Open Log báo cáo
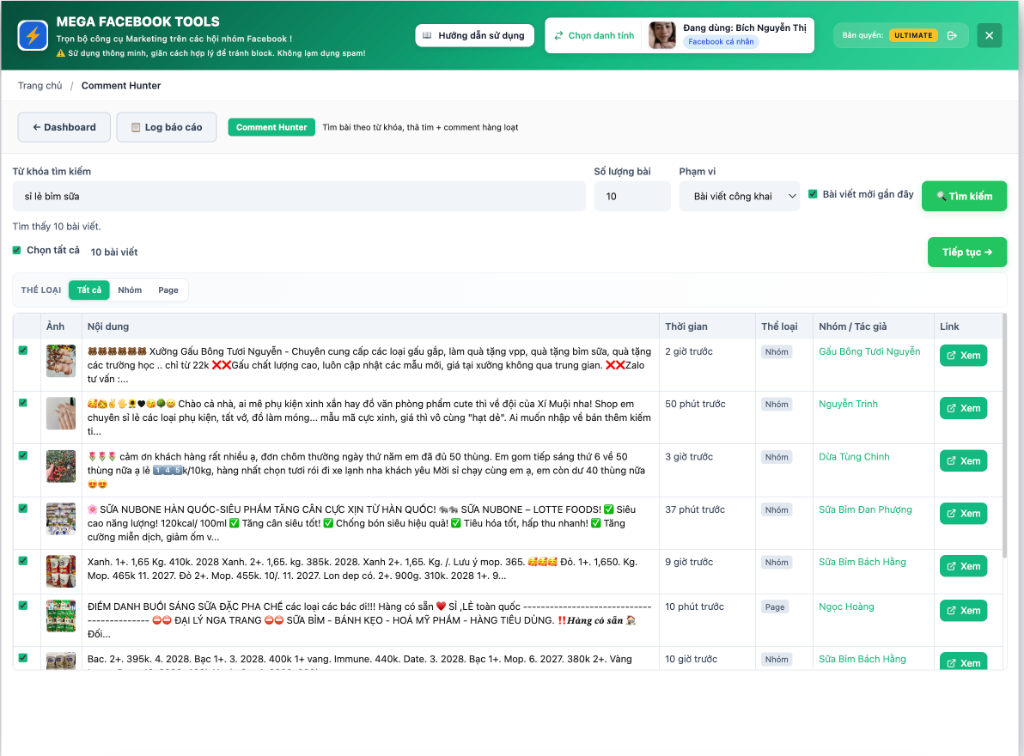The width and height of the screenshot is (1024, 756). pyautogui.click(x=167, y=127)
